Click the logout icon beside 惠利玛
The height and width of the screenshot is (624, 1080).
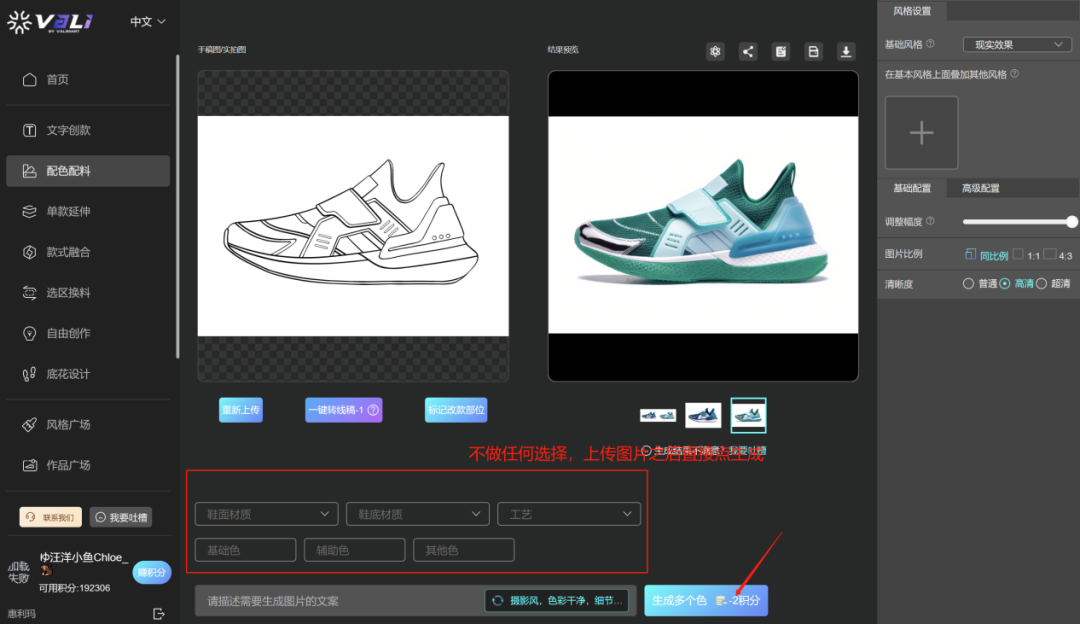pyautogui.click(x=158, y=613)
